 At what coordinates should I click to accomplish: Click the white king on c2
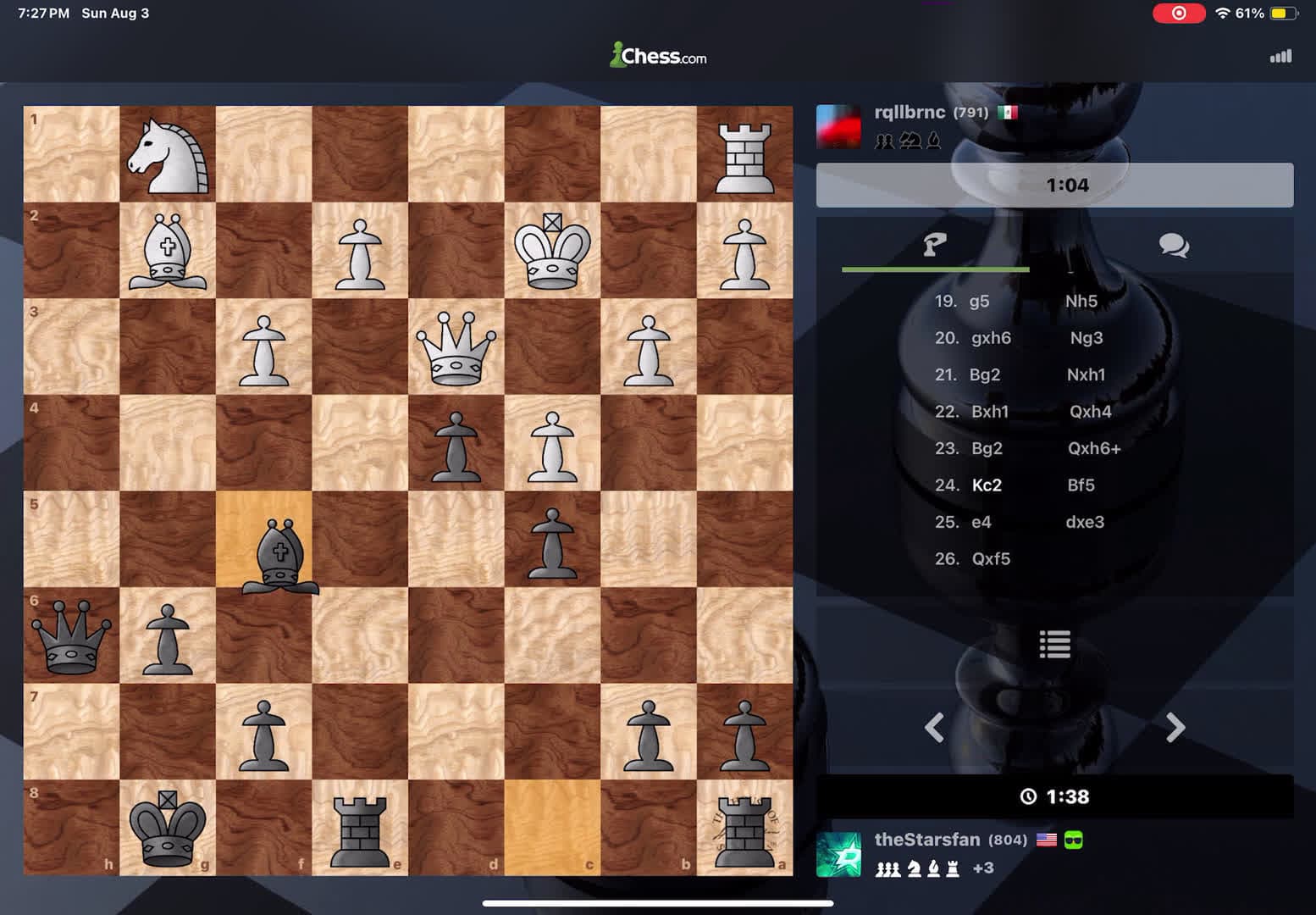click(x=552, y=251)
